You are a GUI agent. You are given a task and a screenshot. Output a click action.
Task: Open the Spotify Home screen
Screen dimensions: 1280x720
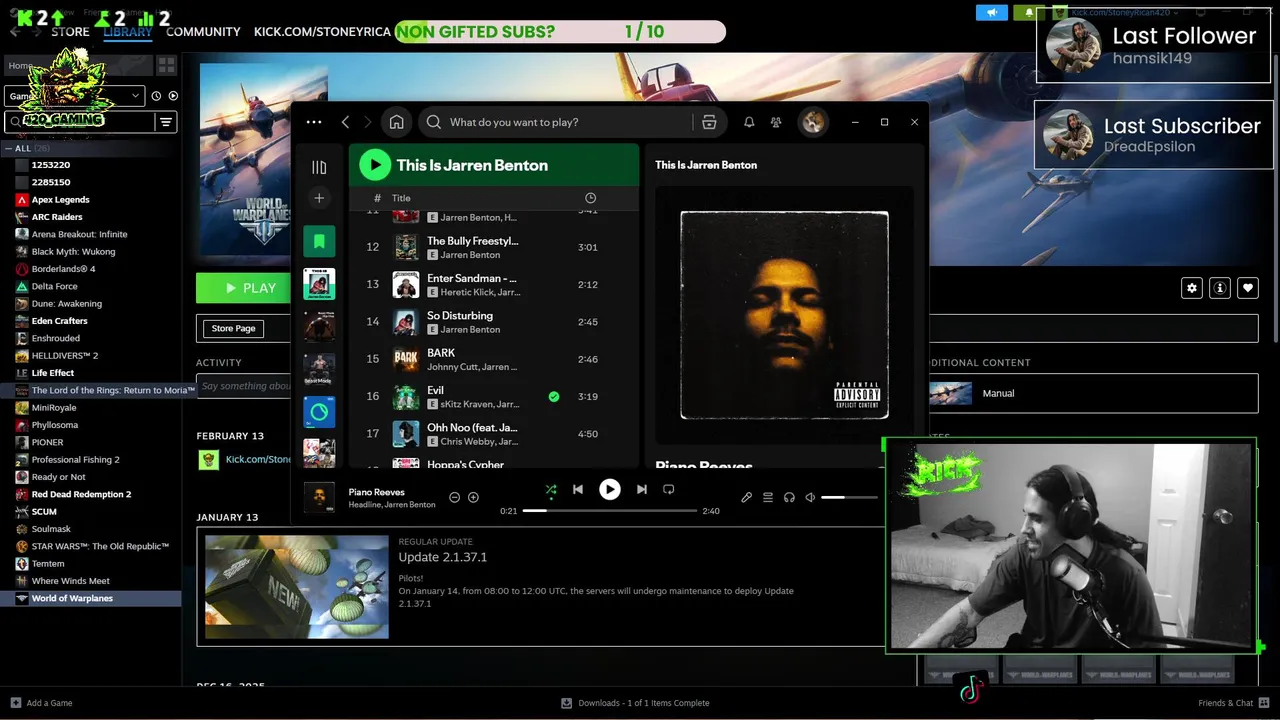click(x=396, y=122)
